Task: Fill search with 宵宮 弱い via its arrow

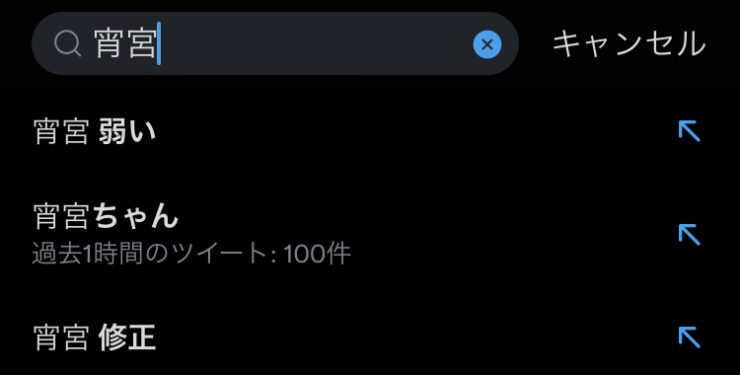Action: click(x=689, y=131)
